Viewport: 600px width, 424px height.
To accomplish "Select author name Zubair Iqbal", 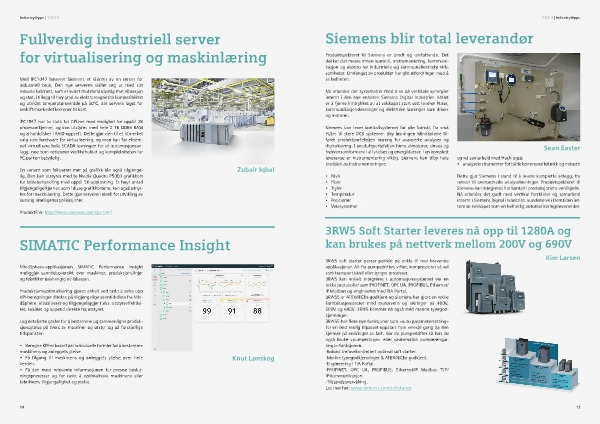I will 256,170.
